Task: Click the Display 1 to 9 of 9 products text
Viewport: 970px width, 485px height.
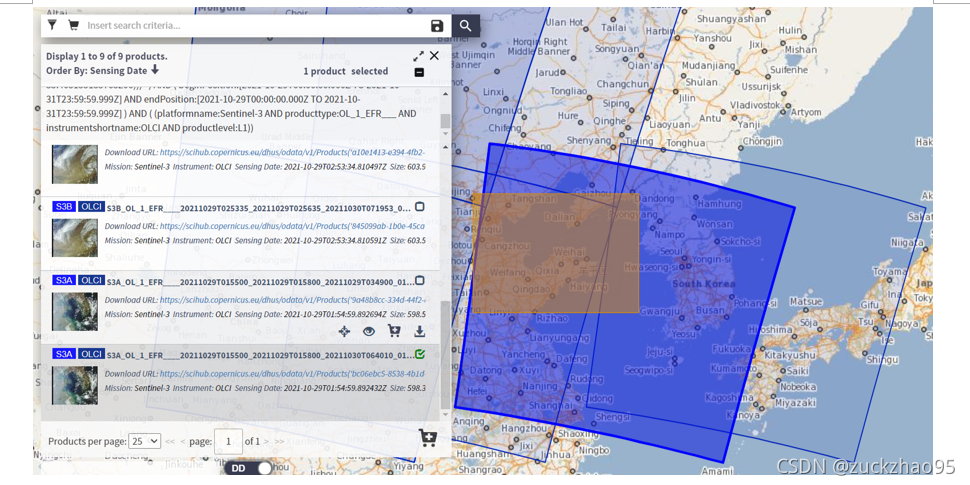Action: tap(107, 56)
